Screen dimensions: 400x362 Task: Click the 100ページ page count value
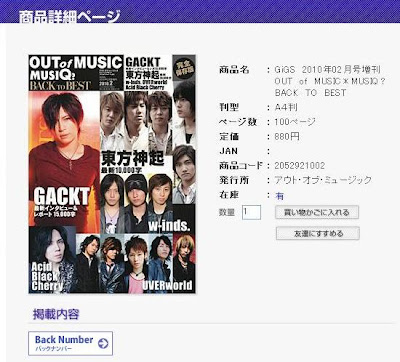coord(295,122)
